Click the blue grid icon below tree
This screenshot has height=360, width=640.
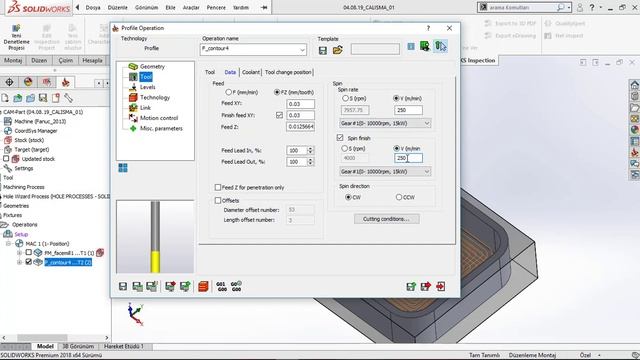(123, 168)
